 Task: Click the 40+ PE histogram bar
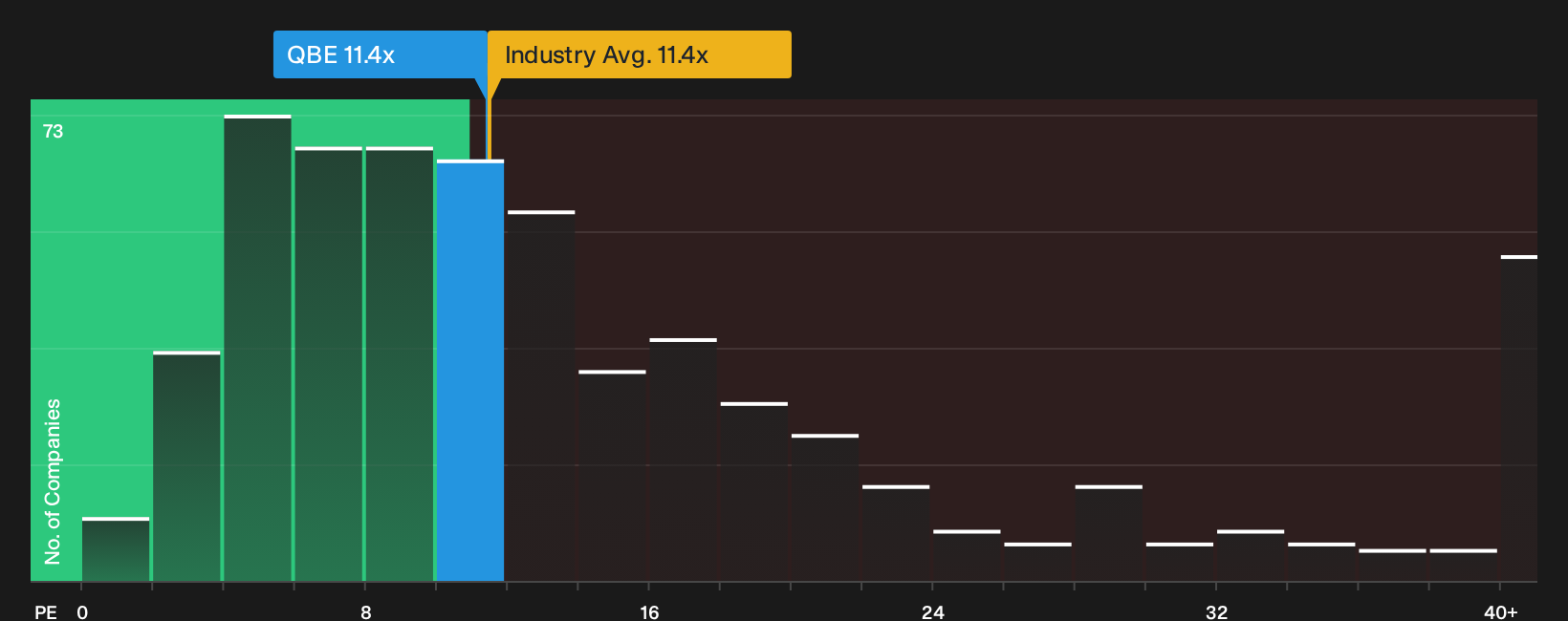(1519, 418)
